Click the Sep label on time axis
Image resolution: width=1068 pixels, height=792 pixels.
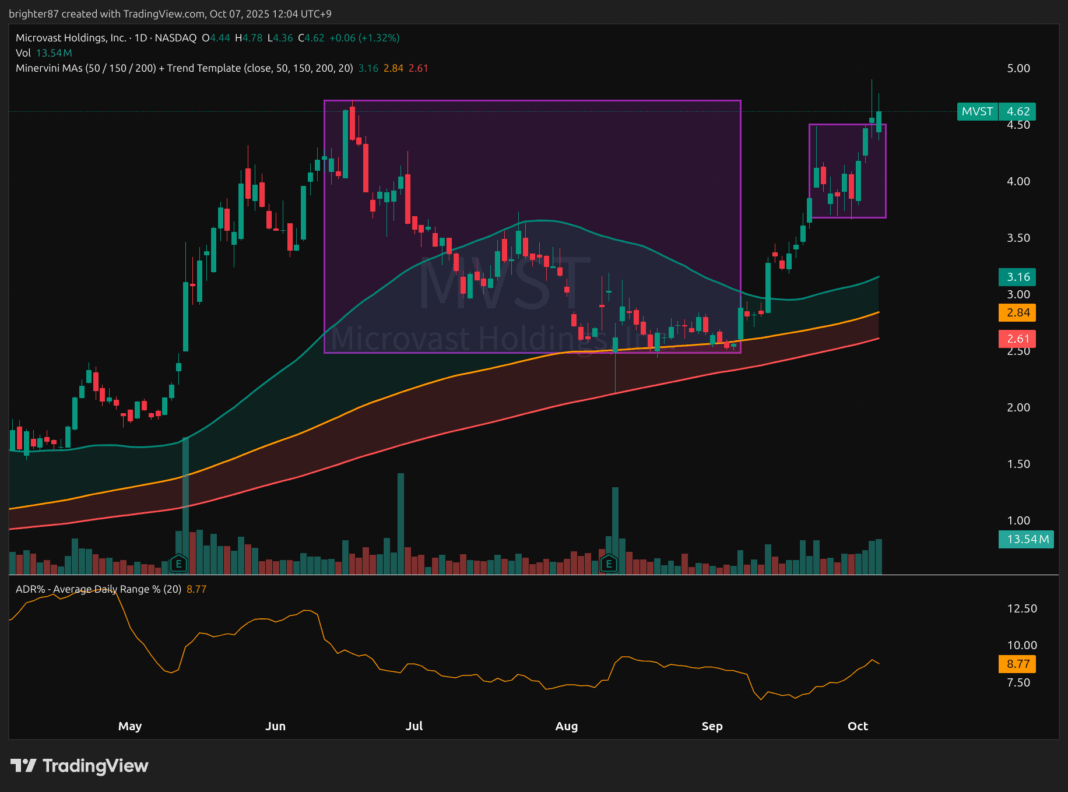click(x=712, y=726)
